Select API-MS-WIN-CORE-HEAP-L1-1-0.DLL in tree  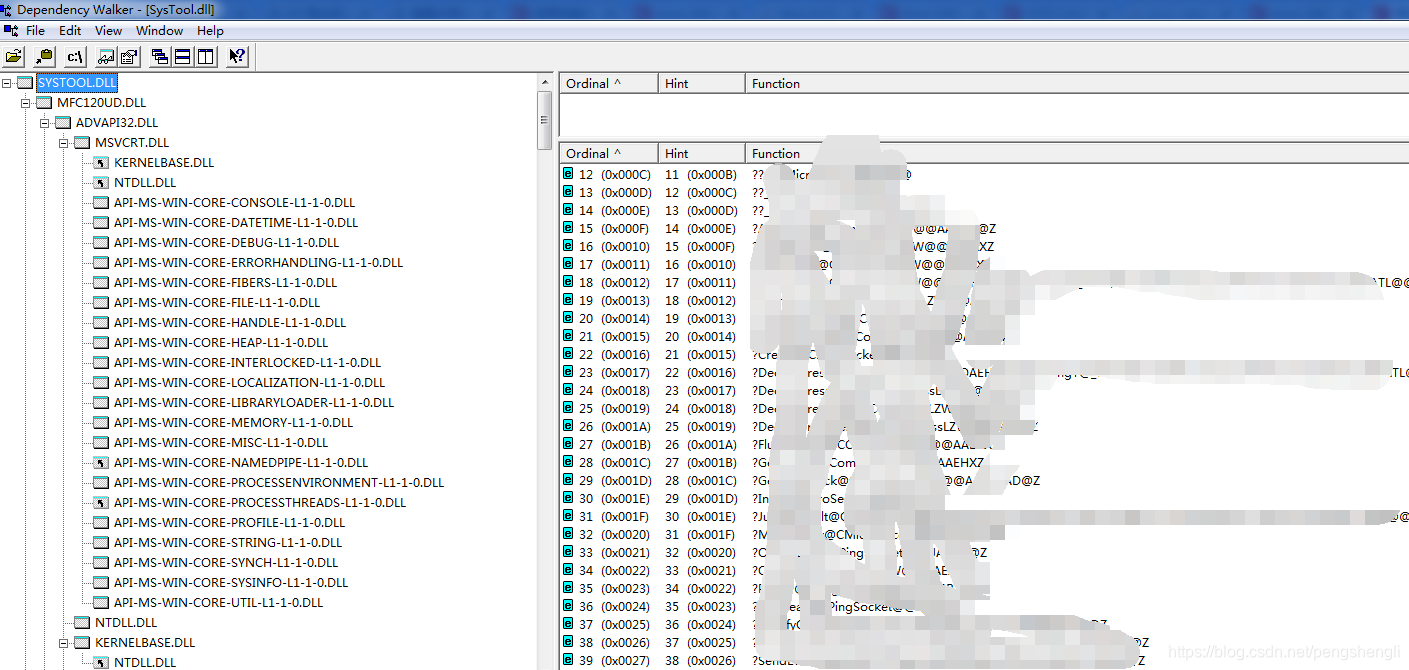(x=221, y=343)
